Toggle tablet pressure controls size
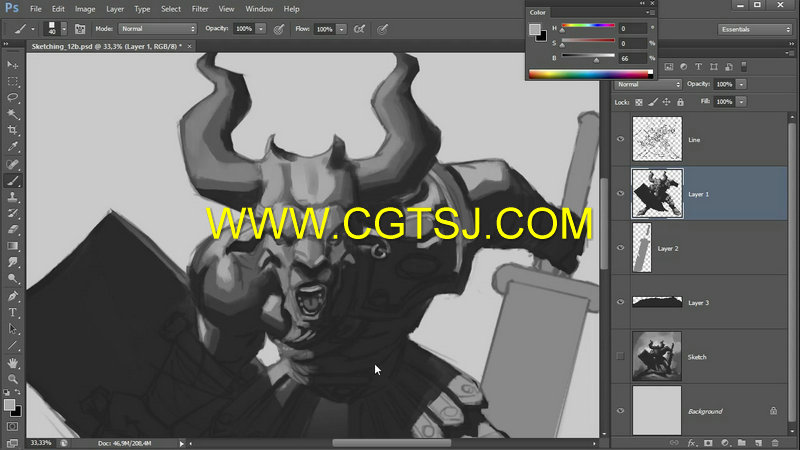 tap(382, 29)
